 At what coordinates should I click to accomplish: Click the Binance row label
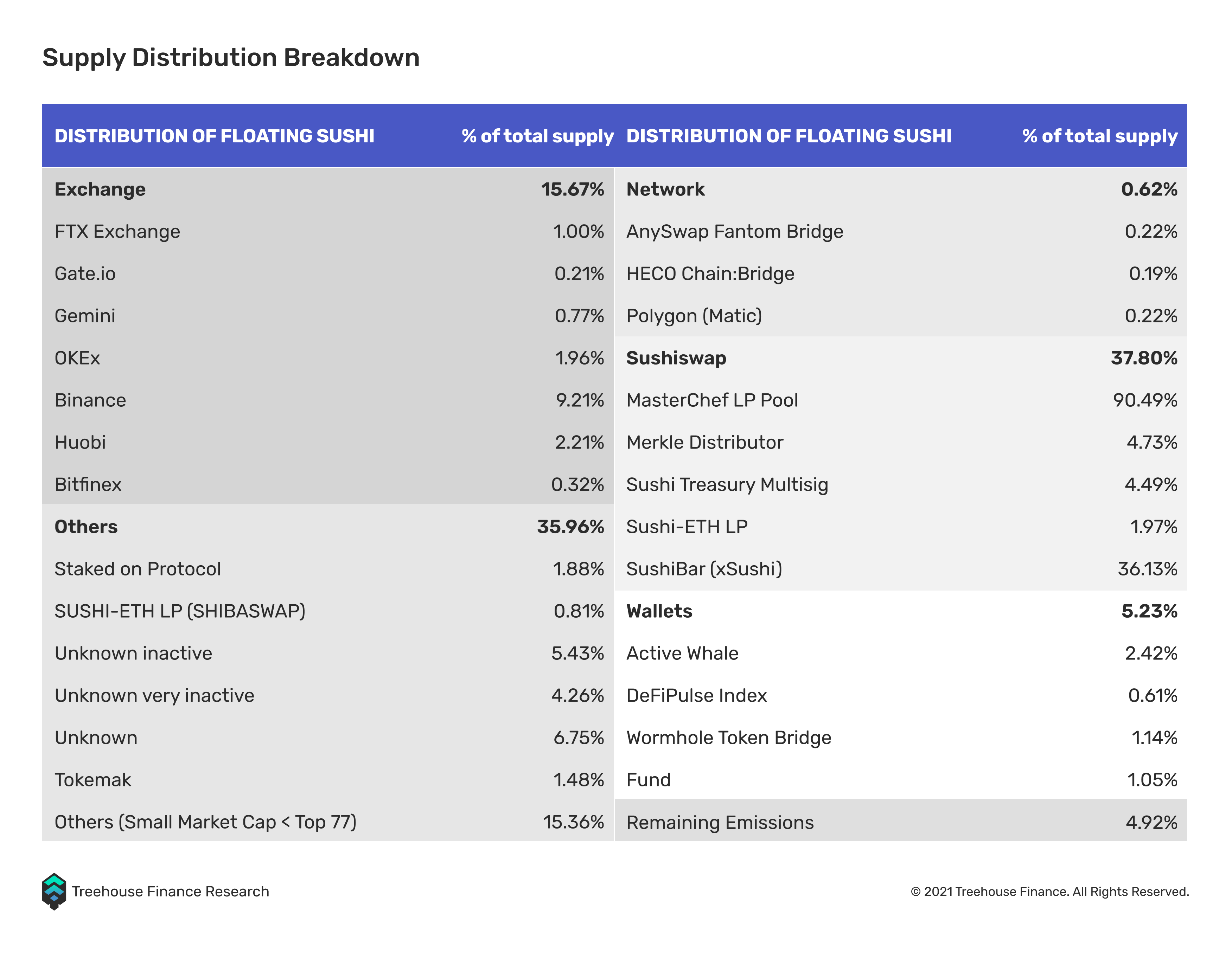click(x=90, y=400)
